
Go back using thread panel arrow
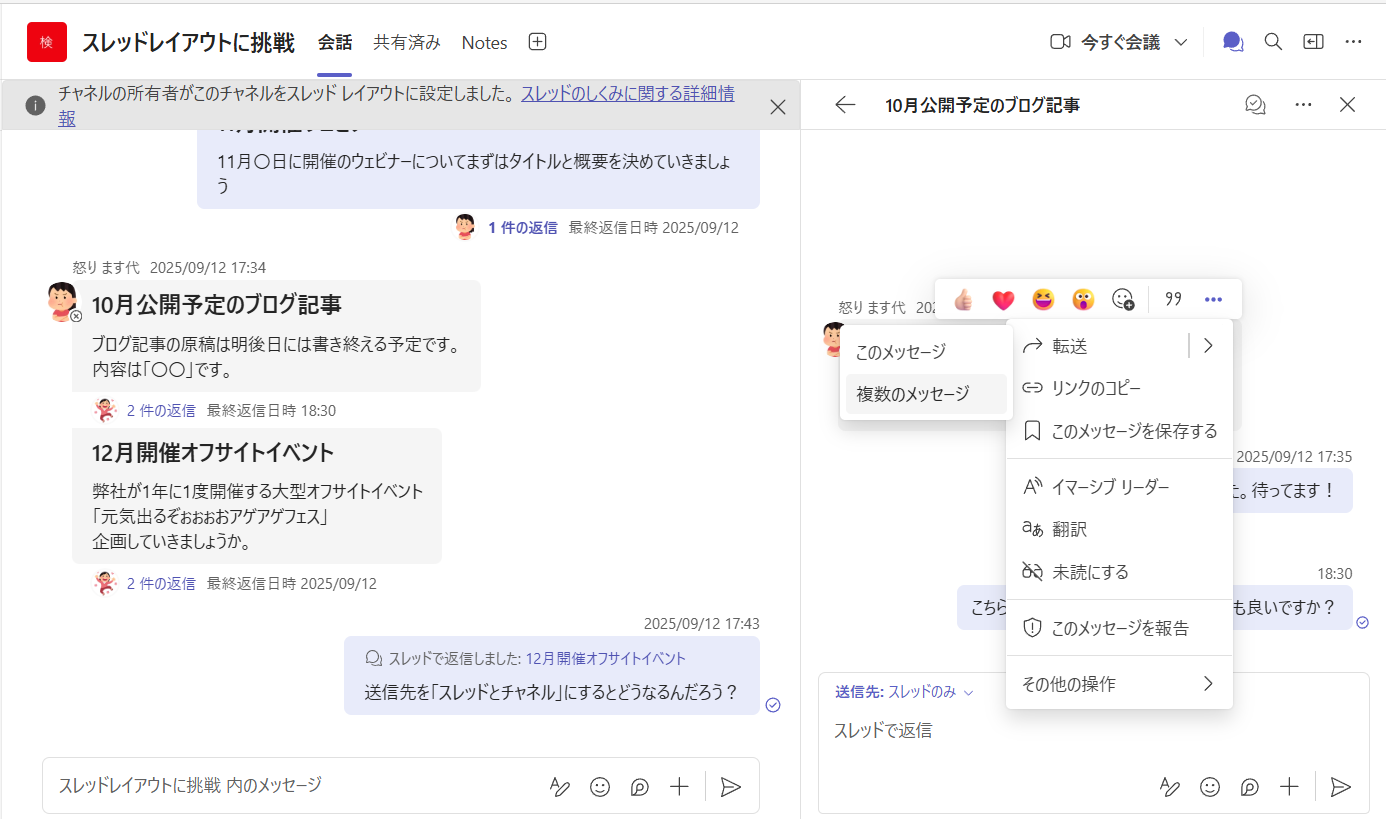pyautogui.click(x=846, y=105)
